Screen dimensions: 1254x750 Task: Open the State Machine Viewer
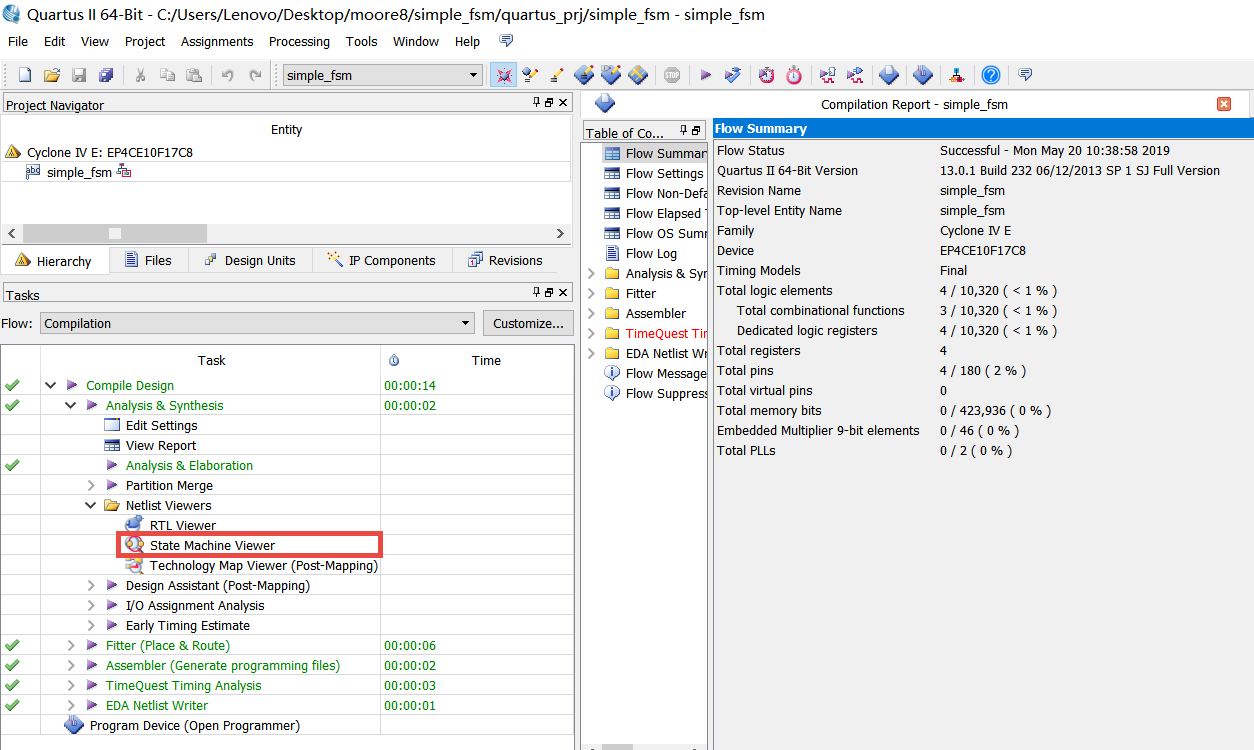(212, 545)
